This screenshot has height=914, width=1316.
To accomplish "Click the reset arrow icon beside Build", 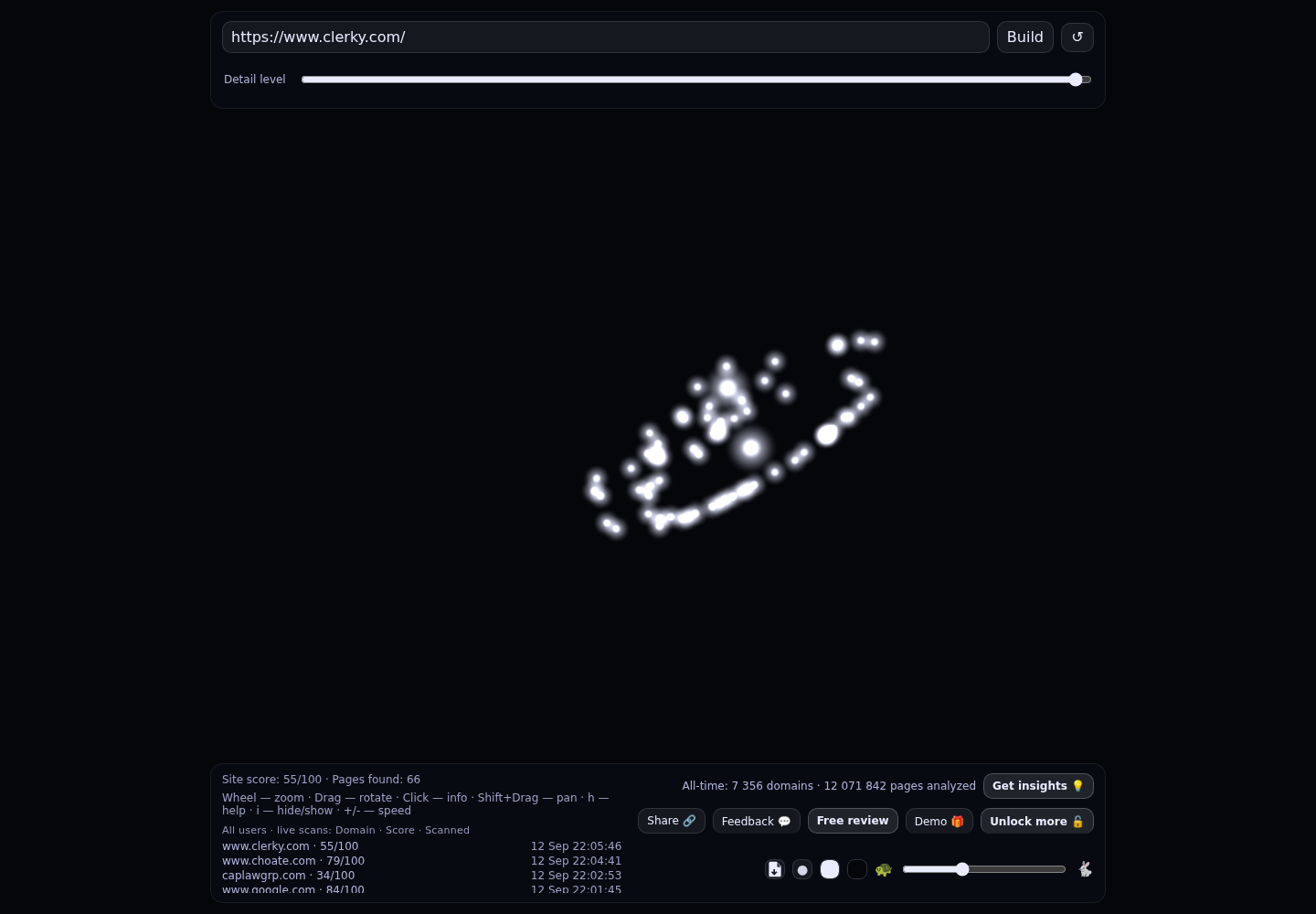I will pyautogui.click(x=1077, y=37).
